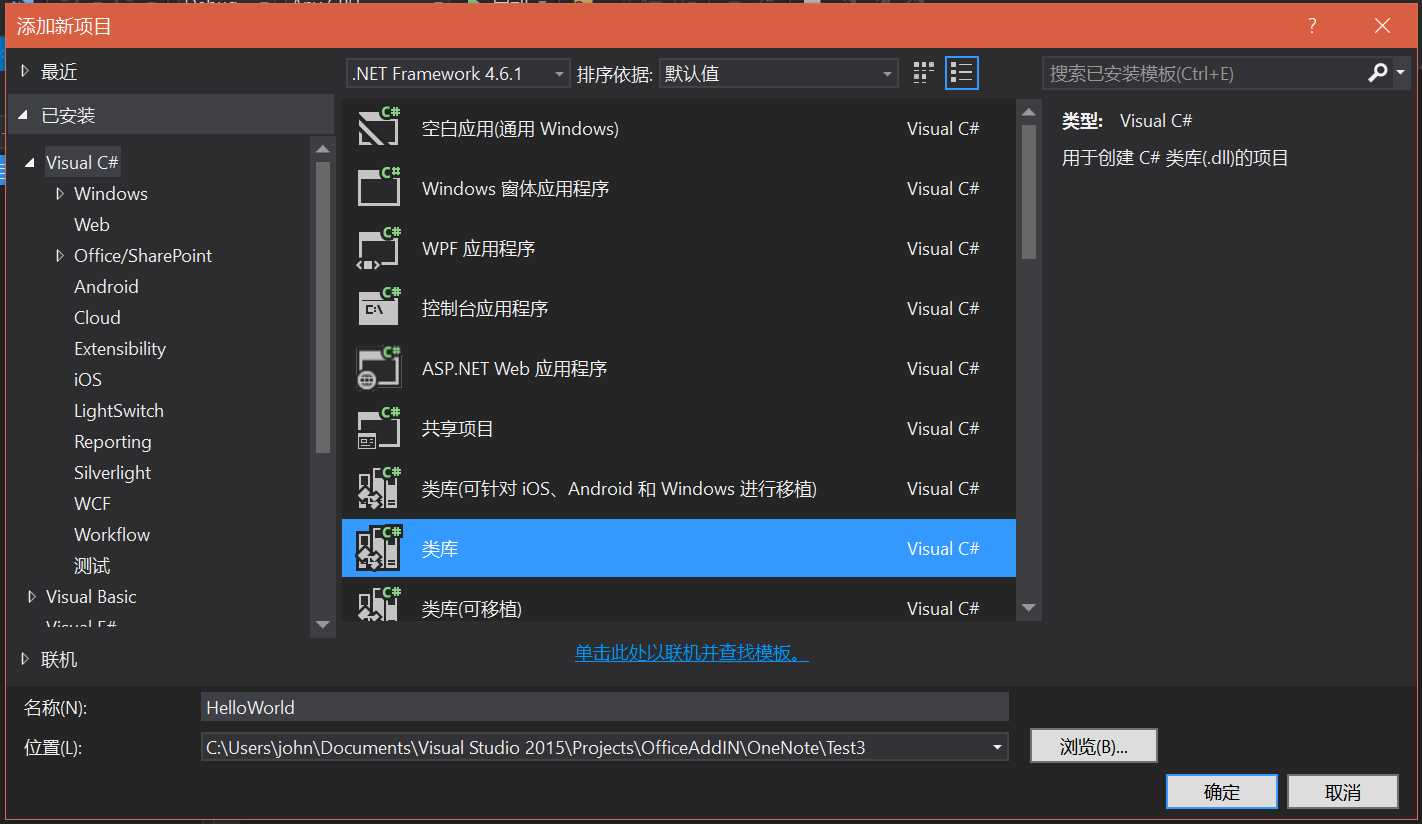Close the 添加新项目 dialog
Image resolution: width=1422 pixels, height=824 pixels.
click(1382, 26)
